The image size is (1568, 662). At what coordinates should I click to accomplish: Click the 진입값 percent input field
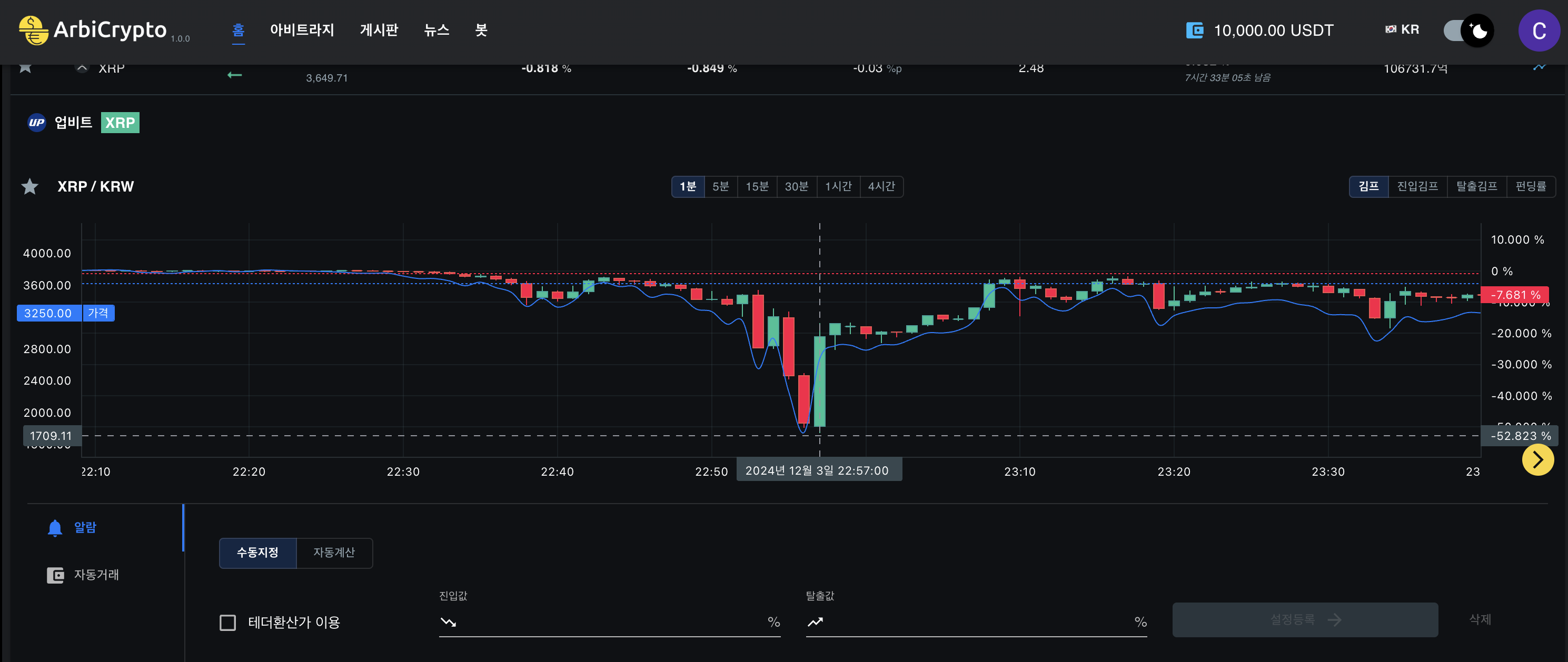click(609, 622)
